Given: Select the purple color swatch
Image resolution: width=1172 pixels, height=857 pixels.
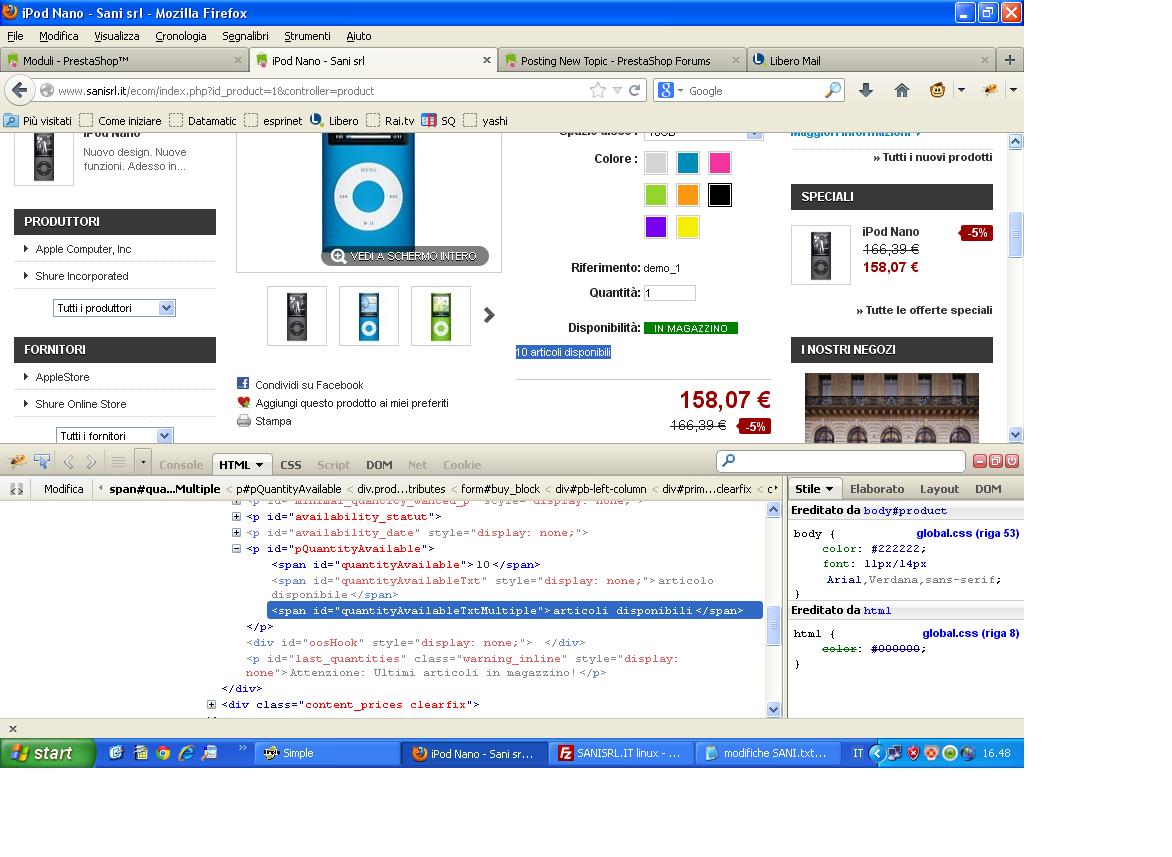Looking at the screenshot, I should [656, 227].
